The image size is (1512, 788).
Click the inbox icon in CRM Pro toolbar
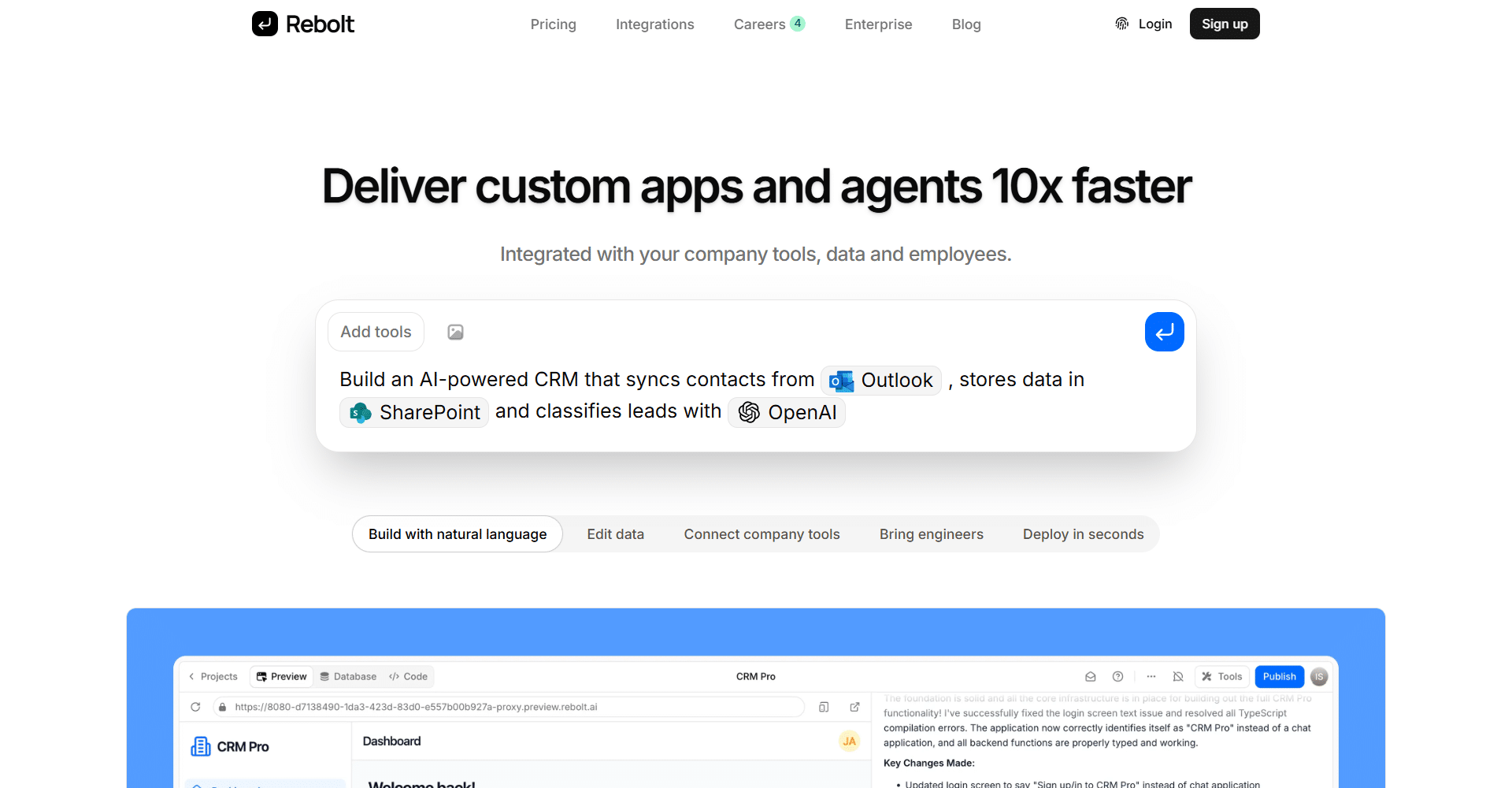point(1090,676)
